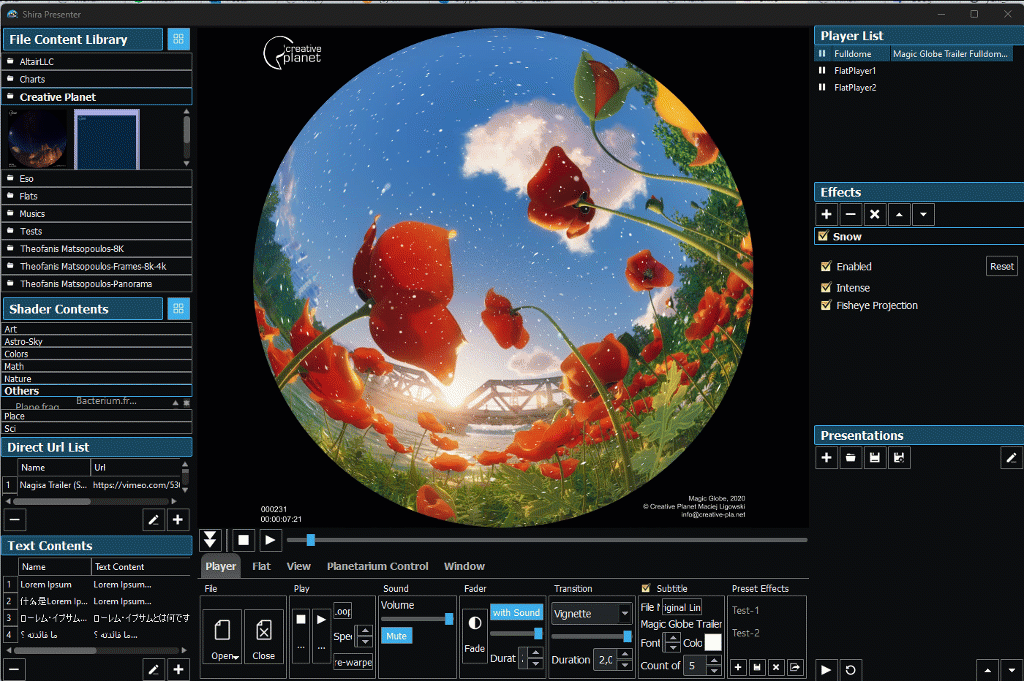Toggle the Snow effect checkbox
The width and height of the screenshot is (1024, 681).
[824, 236]
